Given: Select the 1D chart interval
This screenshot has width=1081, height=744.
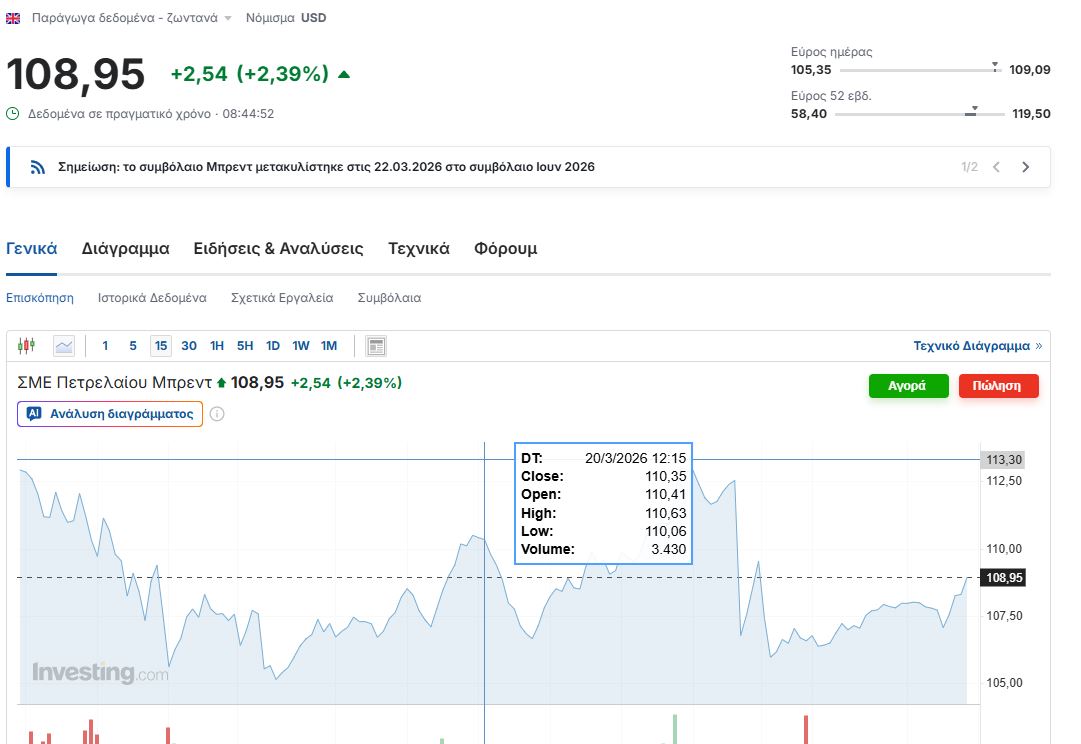Looking at the screenshot, I should 272,346.
